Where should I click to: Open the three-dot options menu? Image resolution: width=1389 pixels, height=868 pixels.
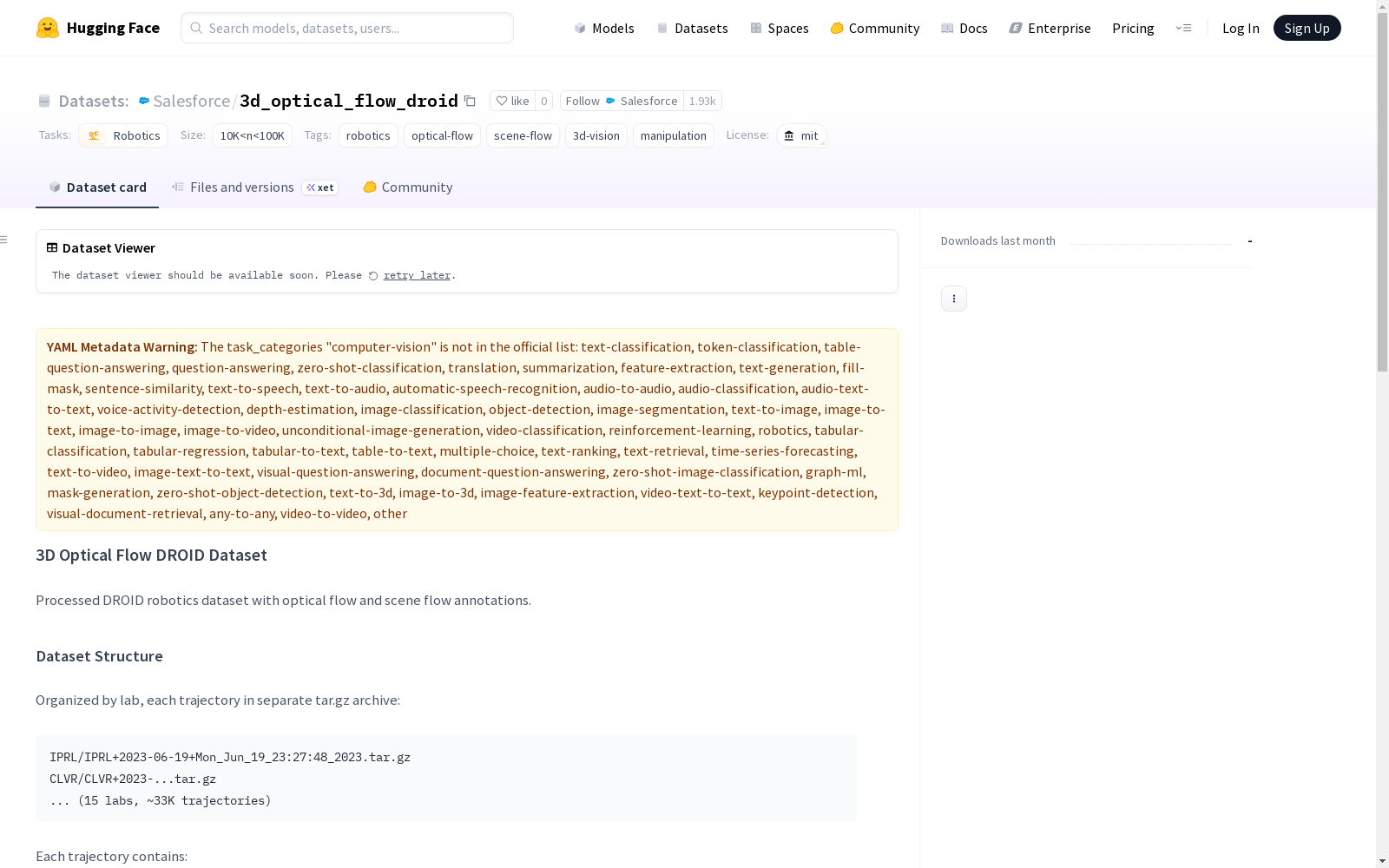953,299
